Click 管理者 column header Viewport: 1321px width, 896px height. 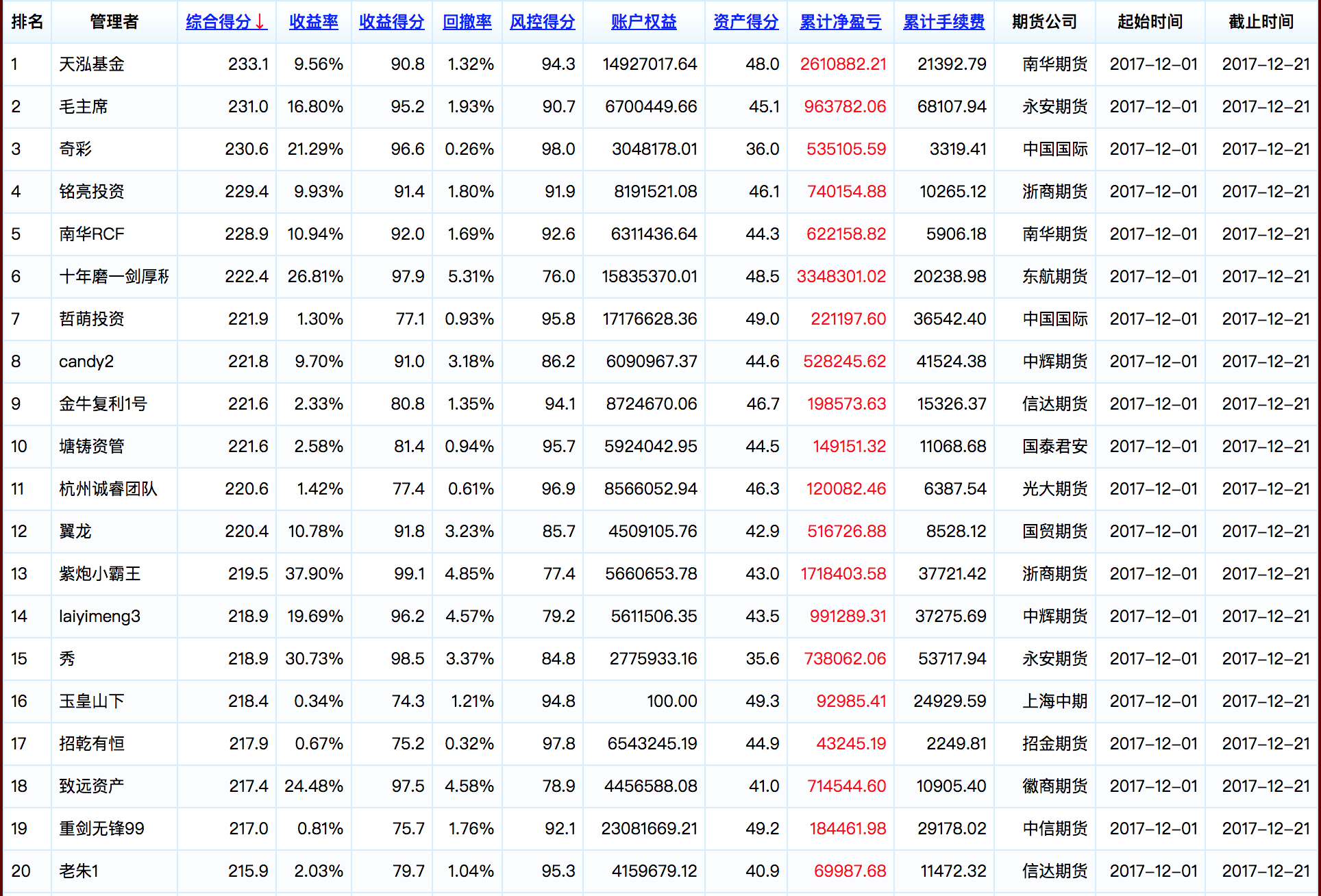click(x=114, y=22)
